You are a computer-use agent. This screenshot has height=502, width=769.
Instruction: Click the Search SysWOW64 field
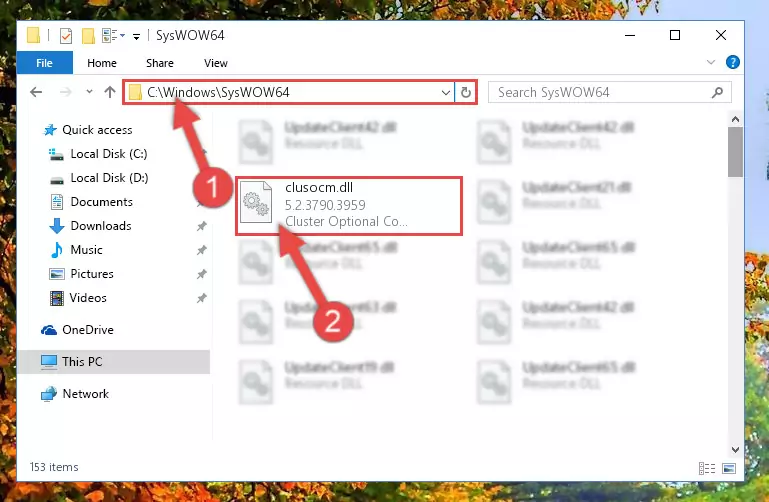(x=610, y=92)
